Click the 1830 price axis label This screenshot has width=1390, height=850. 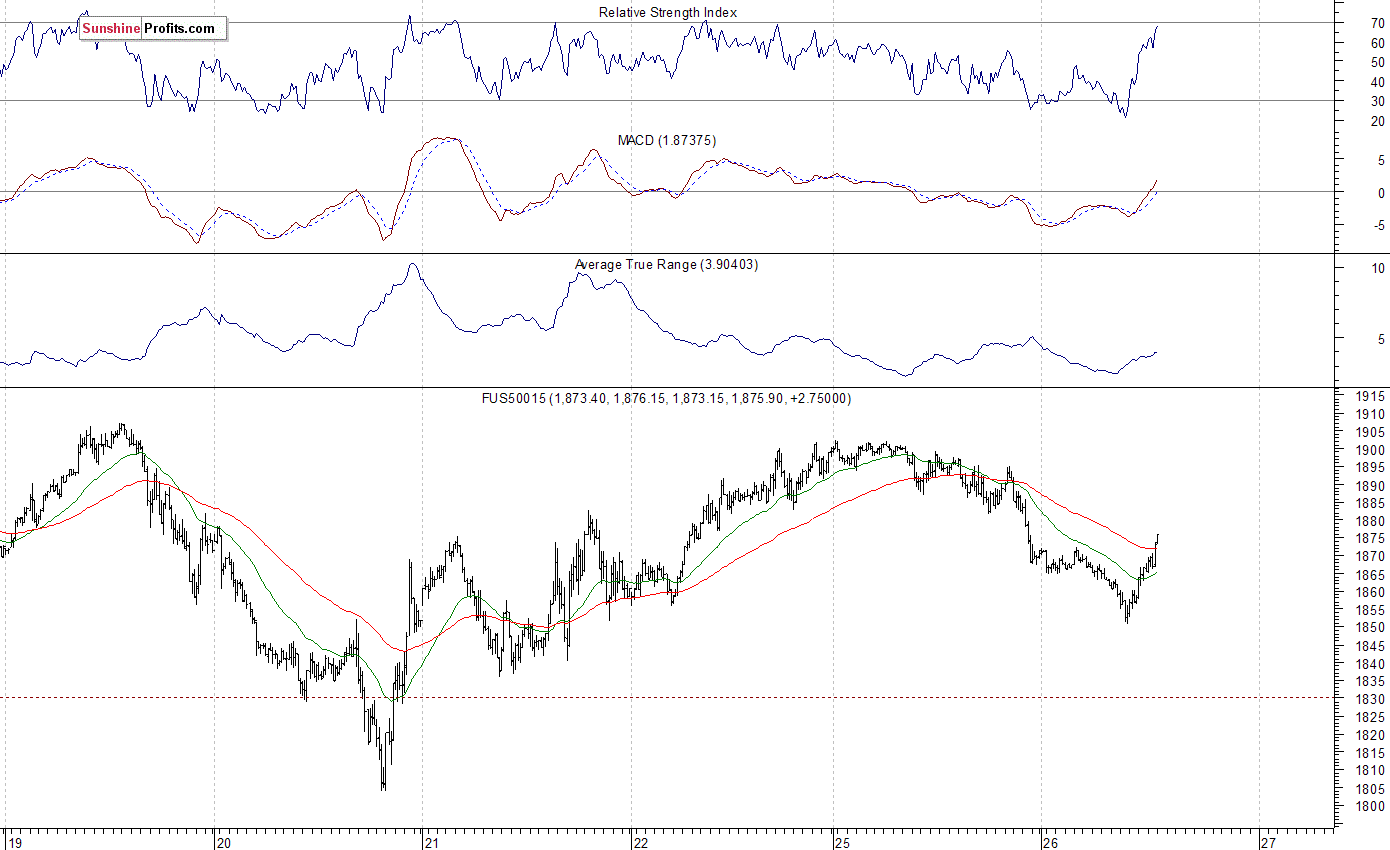tap(1371, 699)
